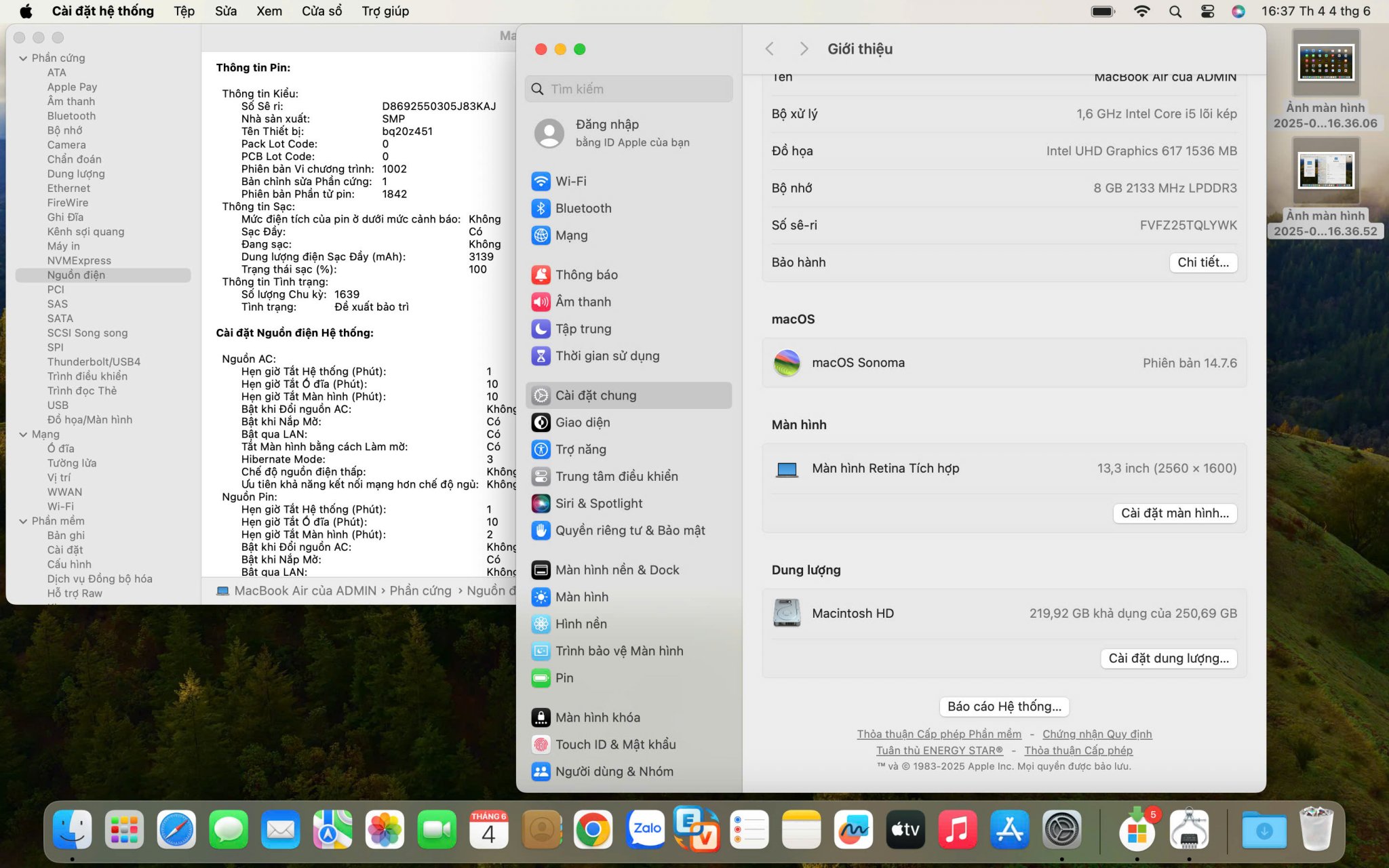Open Trung tâm điều khiển settings
The height and width of the screenshot is (868, 1389).
pyautogui.click(x=629, y=477)
